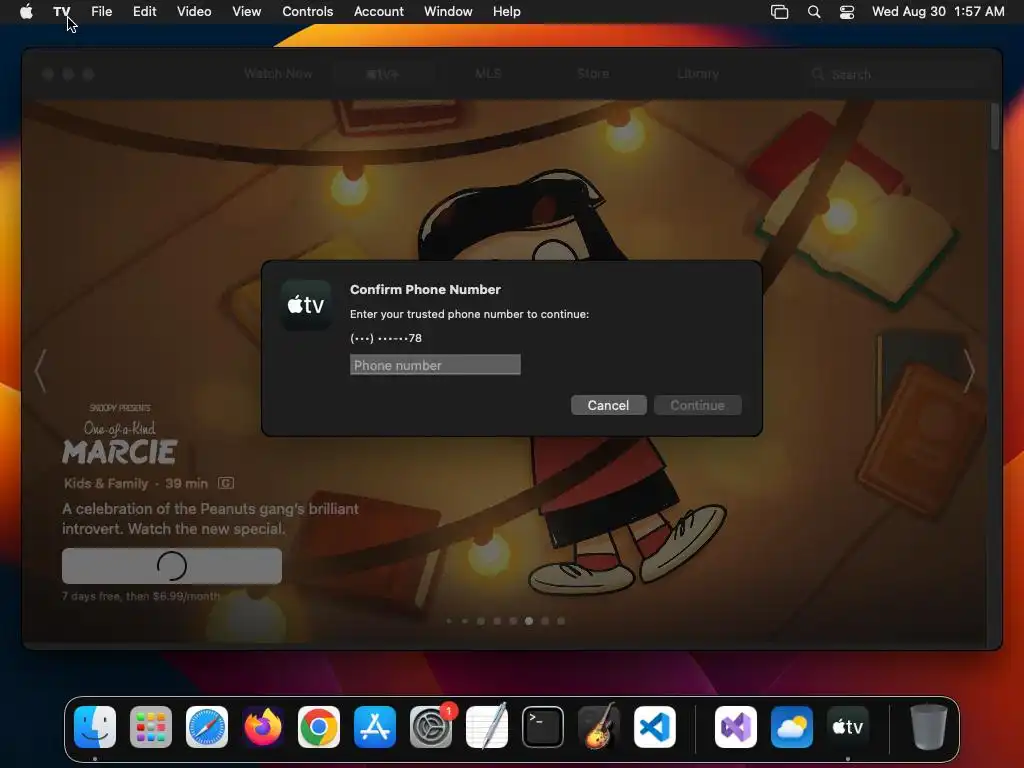This screenshot has height=768, width=1024.
Task: Open the Edit menu
Action: point(144,11)
